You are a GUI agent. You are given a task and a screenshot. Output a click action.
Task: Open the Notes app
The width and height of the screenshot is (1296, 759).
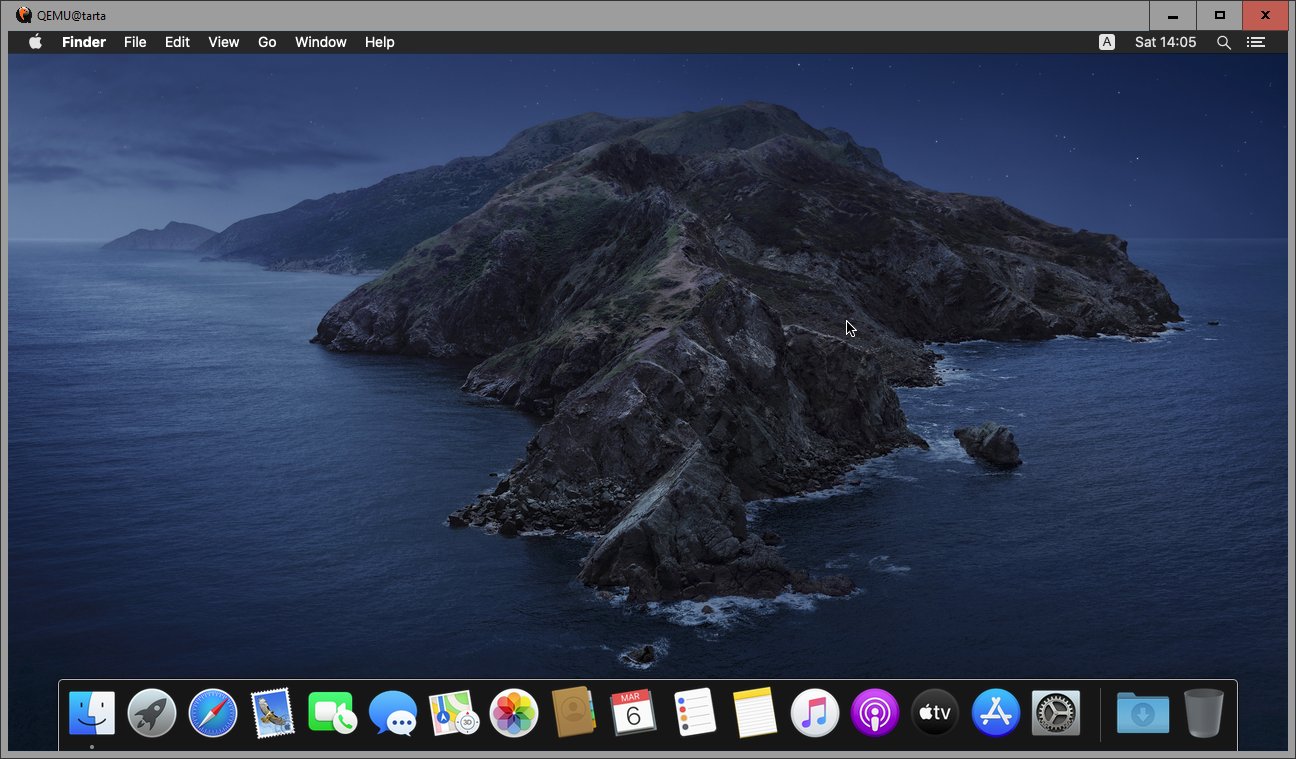click(754, 714)
